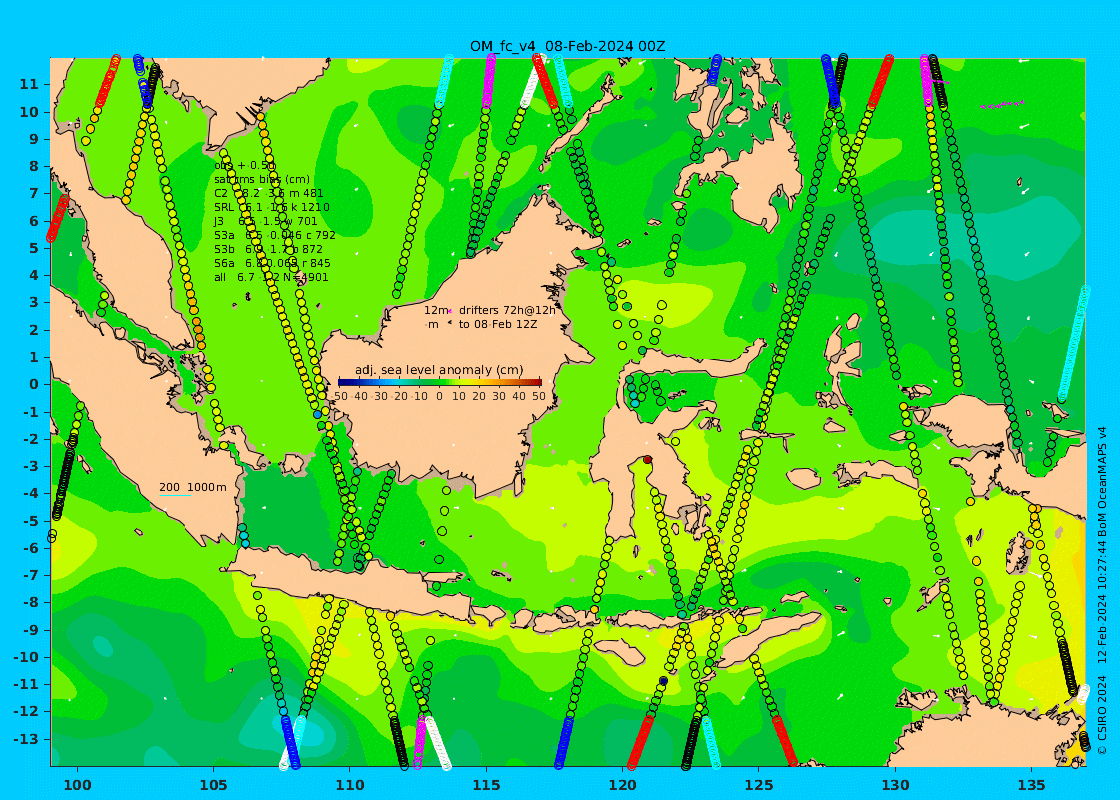Viewport: 1120px width, 800px height.
Task: Select the SRL satellite statistics row
Action: pyautogui.click(x=272, y=207)
